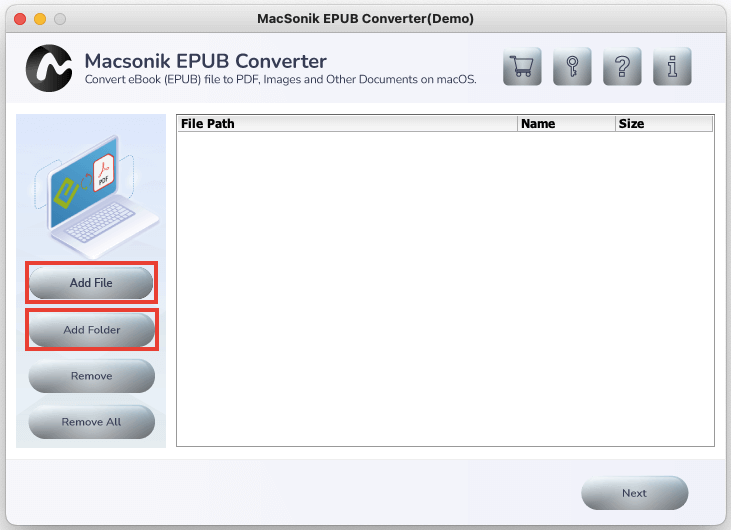Choose the Add Folder button
Image resolution: width=731 pixels, height=530 pixels.
(91, 330)
